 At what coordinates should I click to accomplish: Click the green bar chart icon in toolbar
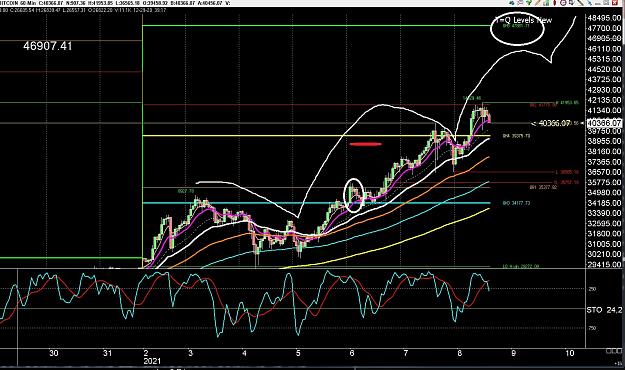pyautogui.click(x=546, y=3)
